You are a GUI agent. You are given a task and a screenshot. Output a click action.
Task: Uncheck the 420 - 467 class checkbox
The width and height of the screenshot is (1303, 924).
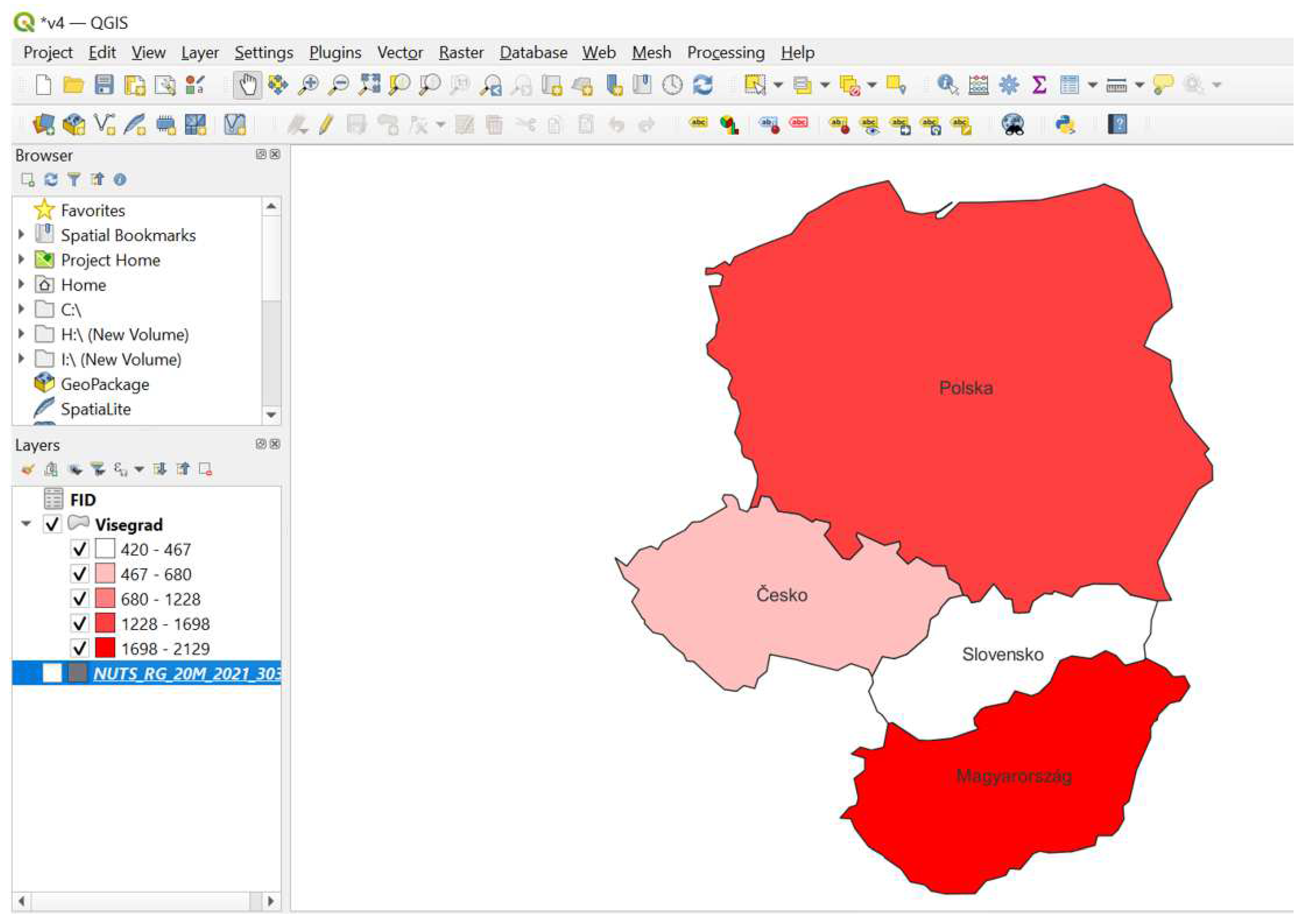(80, 550)
